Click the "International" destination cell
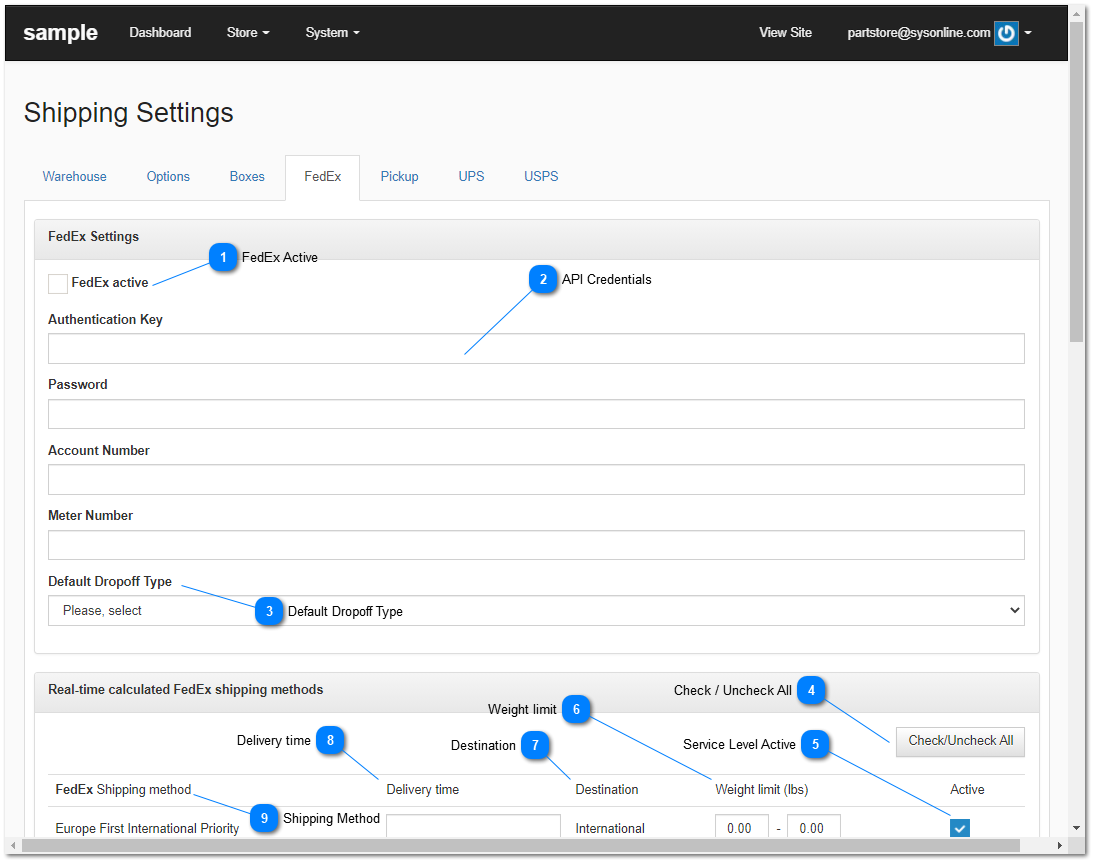Viewport: 1094px width, 863px height. [610, 828]
